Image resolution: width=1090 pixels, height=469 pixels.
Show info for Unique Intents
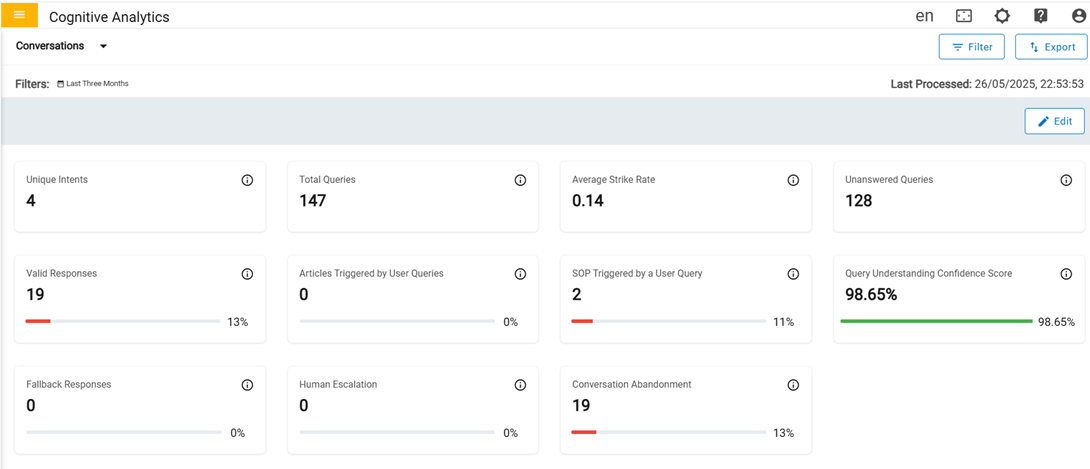click(x=247, y=180)
